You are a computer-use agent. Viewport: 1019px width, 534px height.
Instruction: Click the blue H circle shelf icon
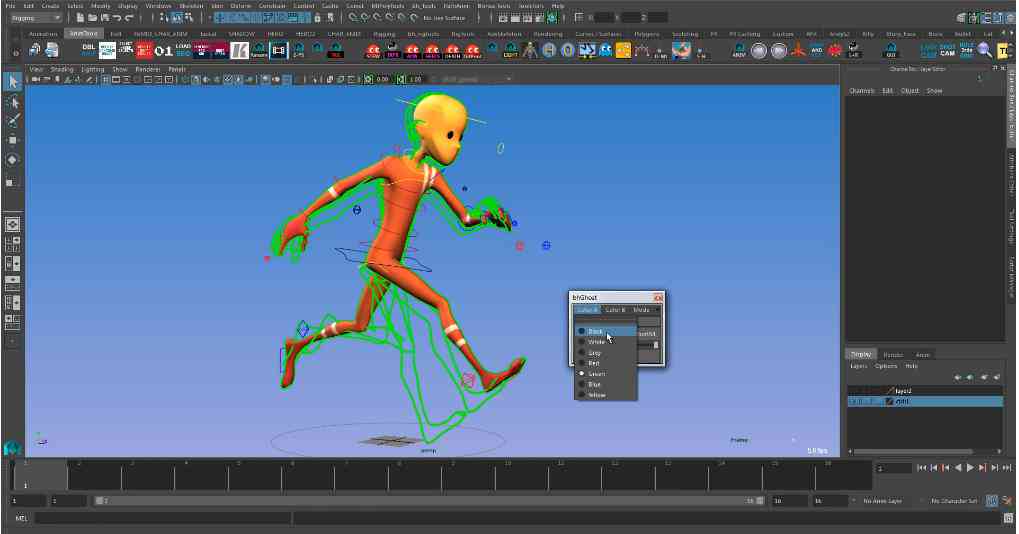point(548,50)
